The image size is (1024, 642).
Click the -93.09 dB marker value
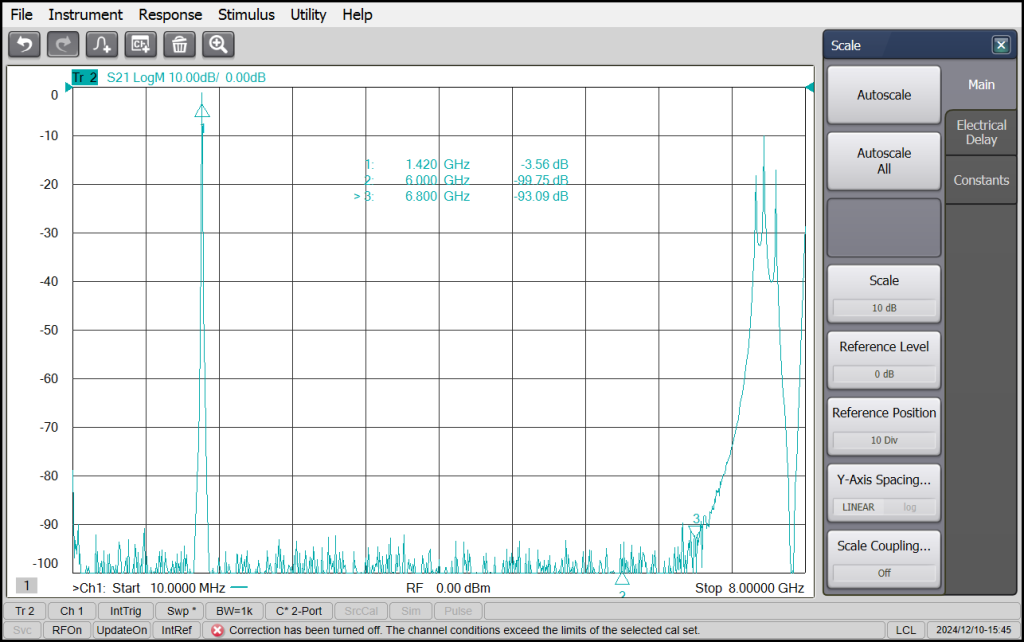(541, 196)
